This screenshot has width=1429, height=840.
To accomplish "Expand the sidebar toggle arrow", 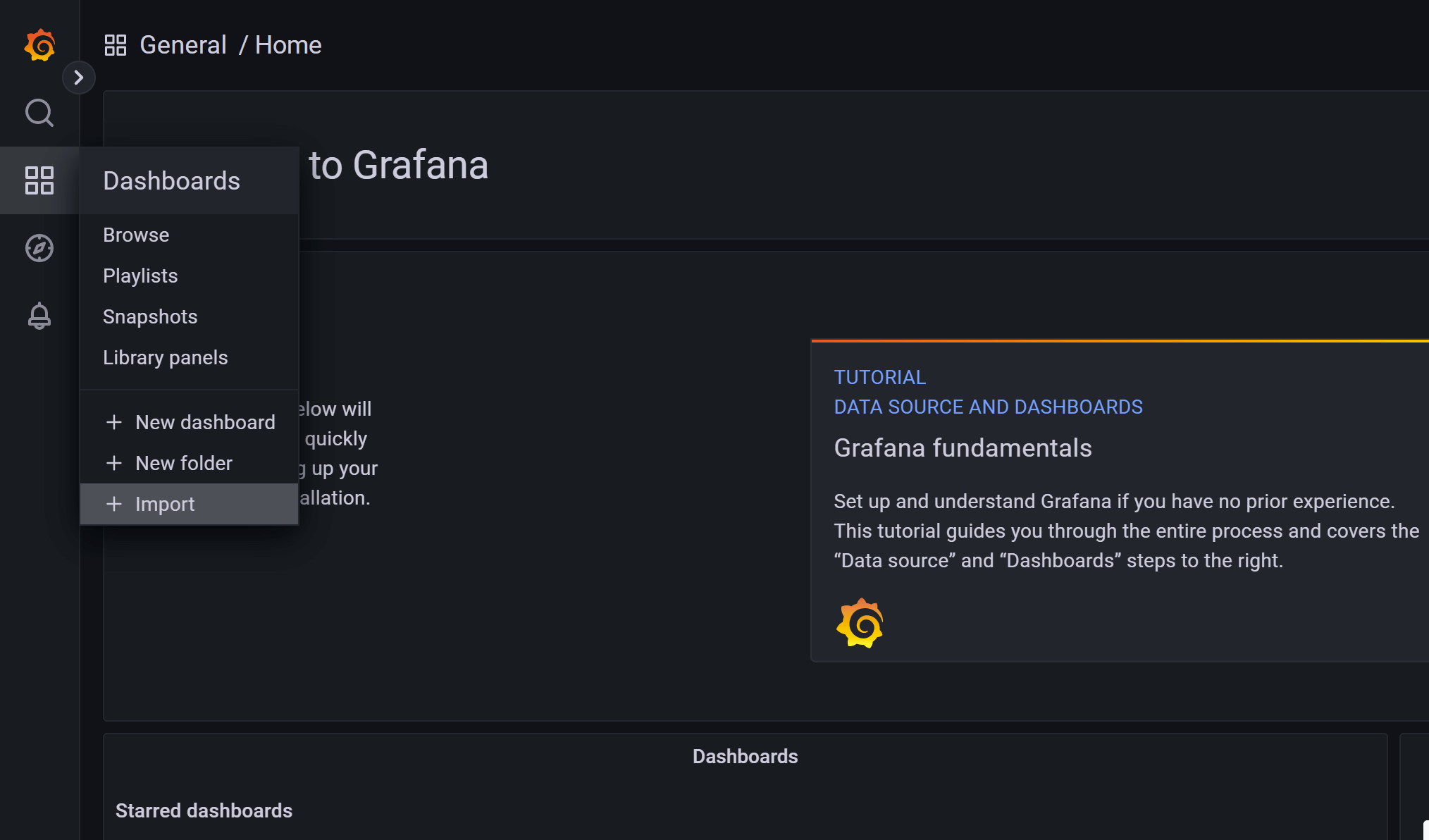I will 79,77.
